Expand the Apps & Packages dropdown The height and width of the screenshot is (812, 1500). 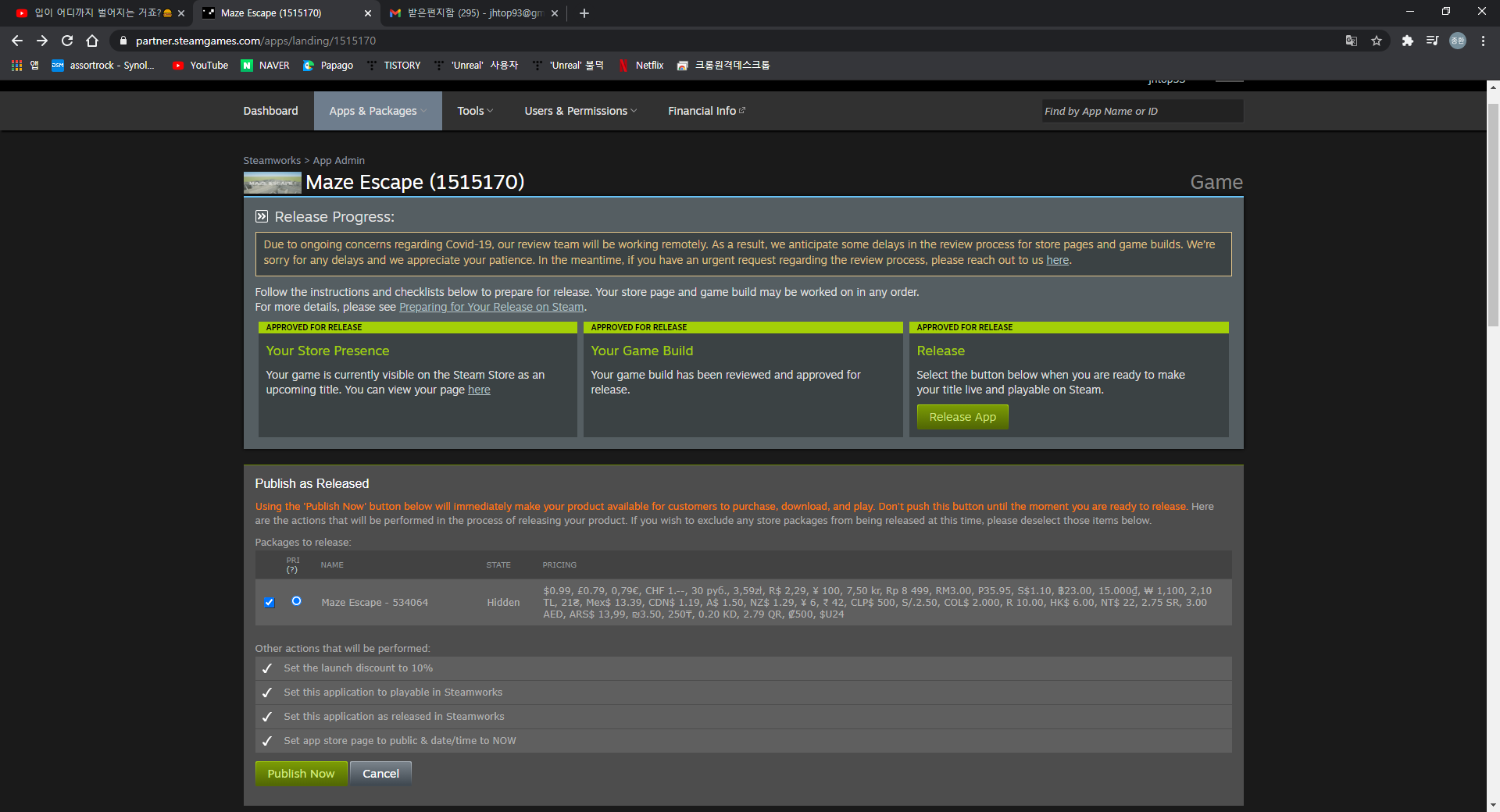click(378, 111)
